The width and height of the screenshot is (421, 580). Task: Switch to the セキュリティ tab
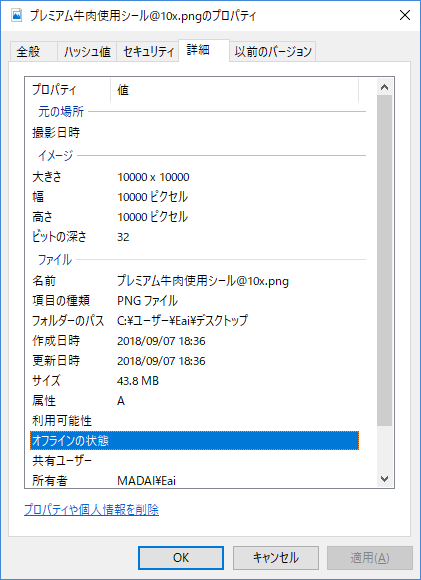148,51
